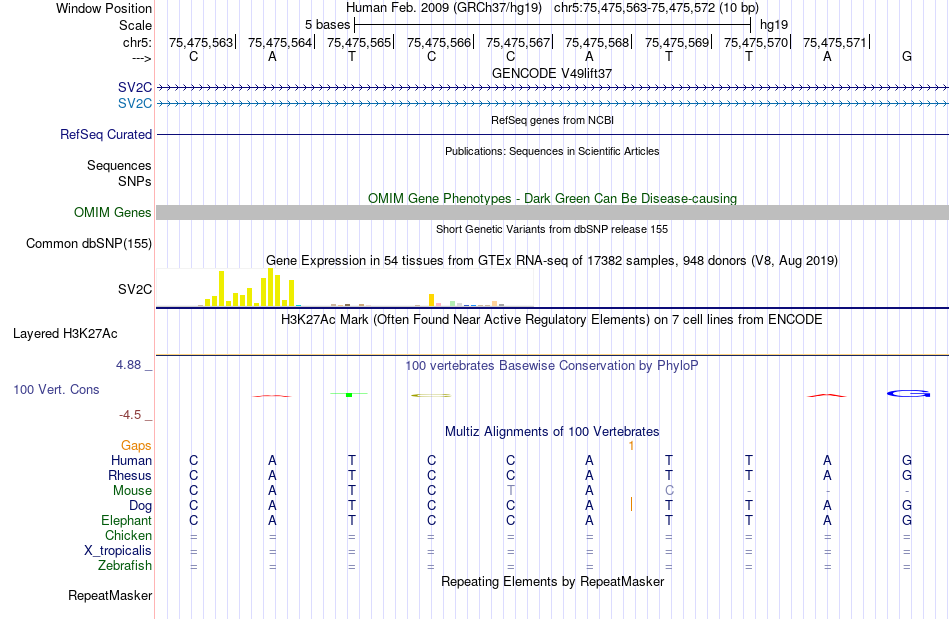Open the SV2C GTEx expression bar chart
950x619 pixels.
[x=345, y=288]
